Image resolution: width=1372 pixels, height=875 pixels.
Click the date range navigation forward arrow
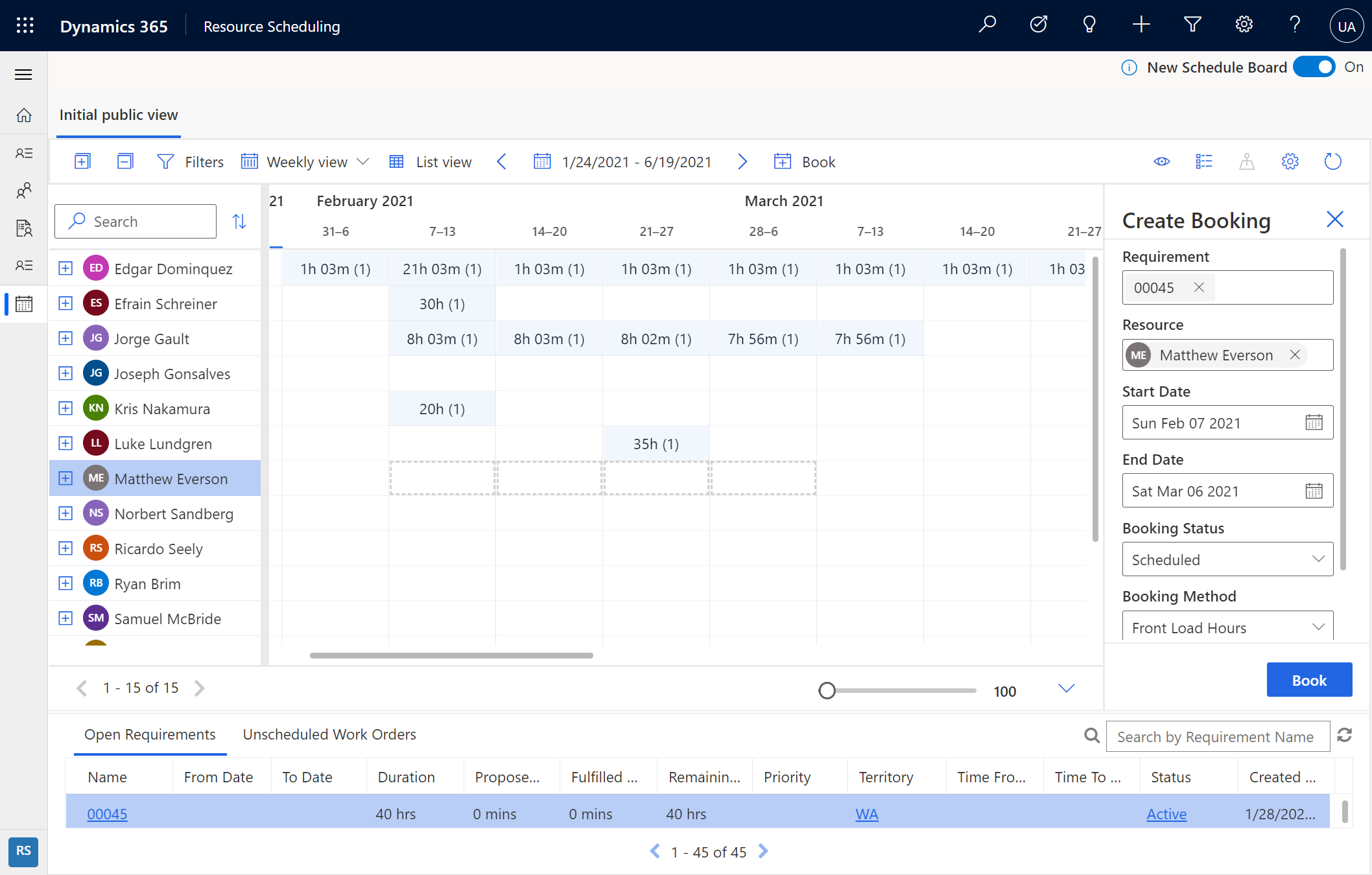coord(744,162)
